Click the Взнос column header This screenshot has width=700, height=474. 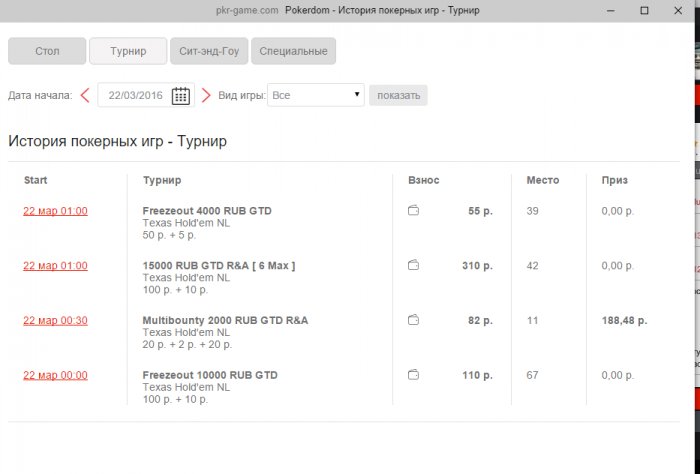tap(424, 180)
